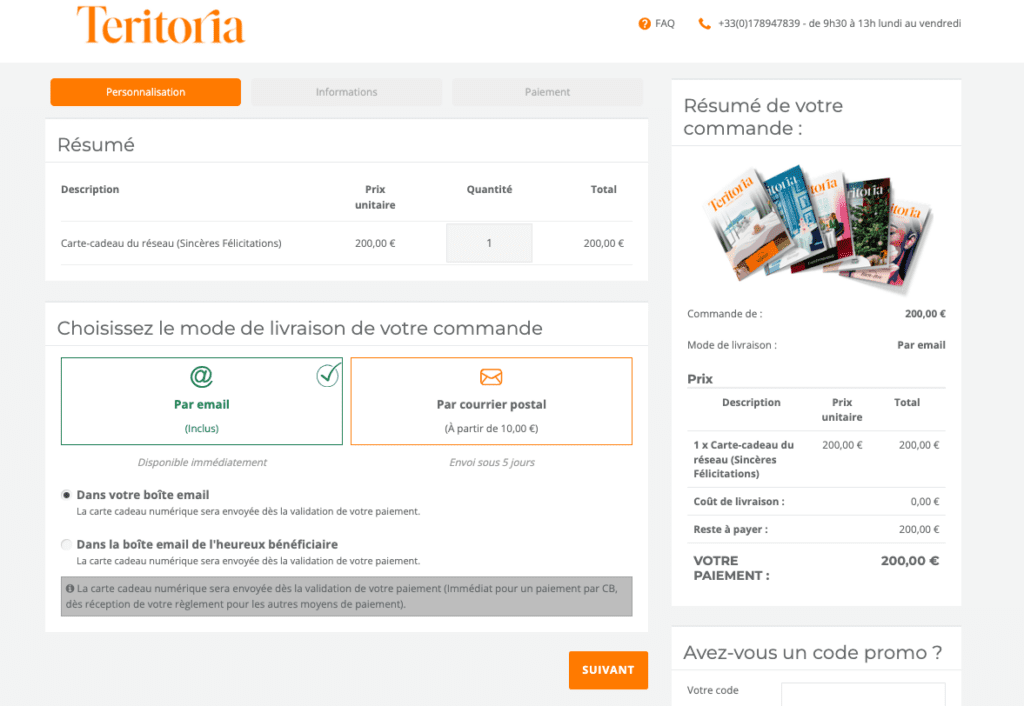
Task: Click the phone icon in header
Action: click(705, 24)
